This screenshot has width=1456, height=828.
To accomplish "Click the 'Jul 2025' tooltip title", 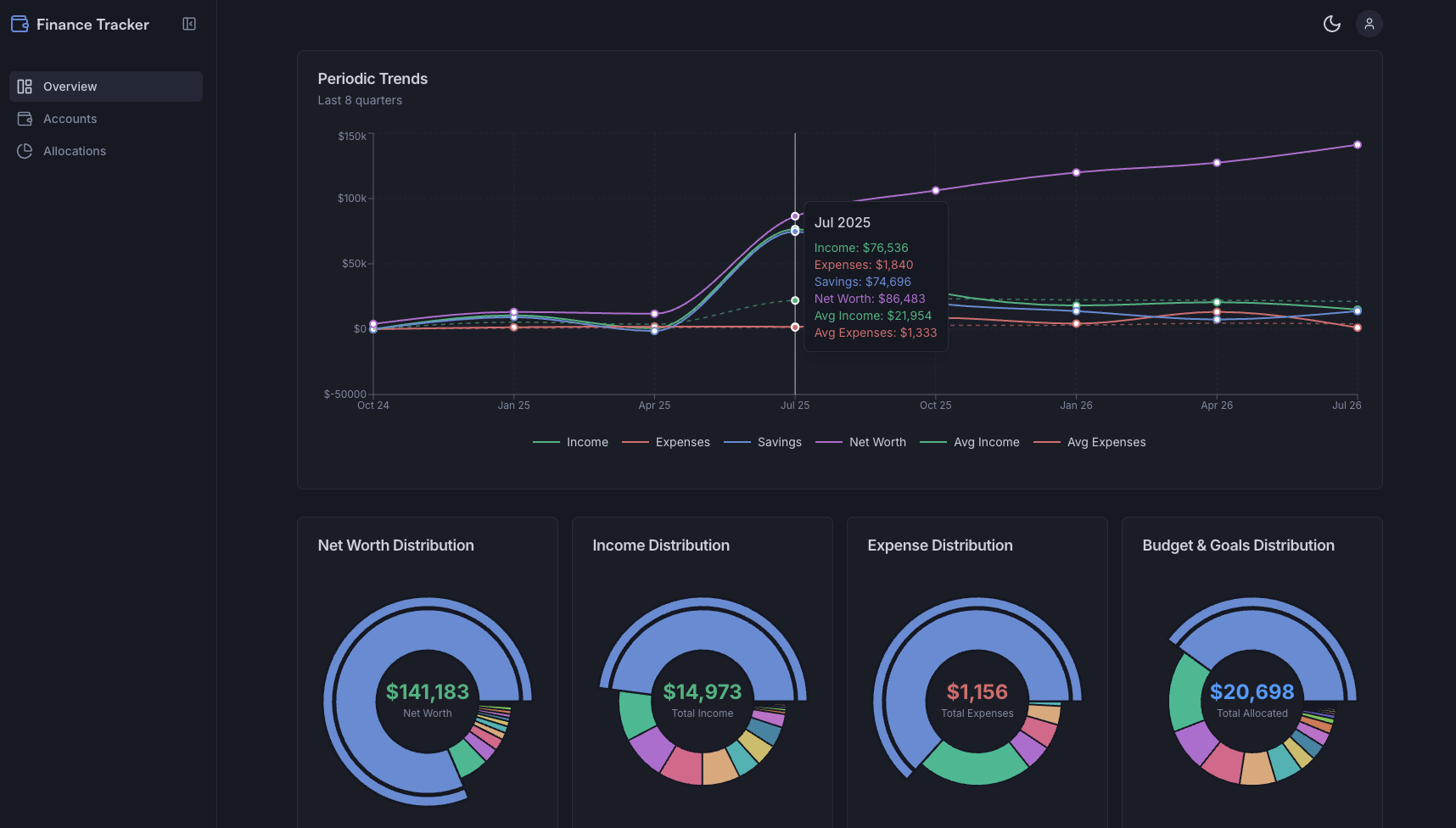I will pyautogui.click(x=843, y=222).
